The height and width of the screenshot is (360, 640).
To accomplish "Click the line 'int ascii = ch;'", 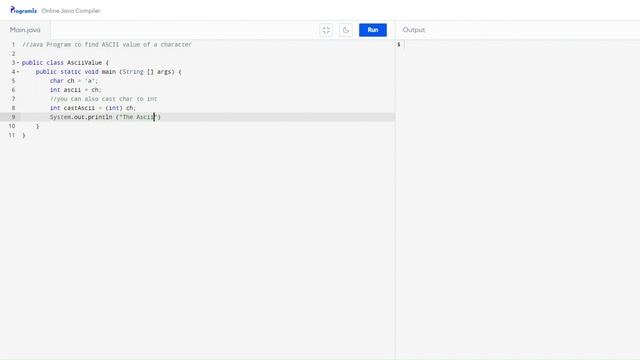I will coord(76,90).
